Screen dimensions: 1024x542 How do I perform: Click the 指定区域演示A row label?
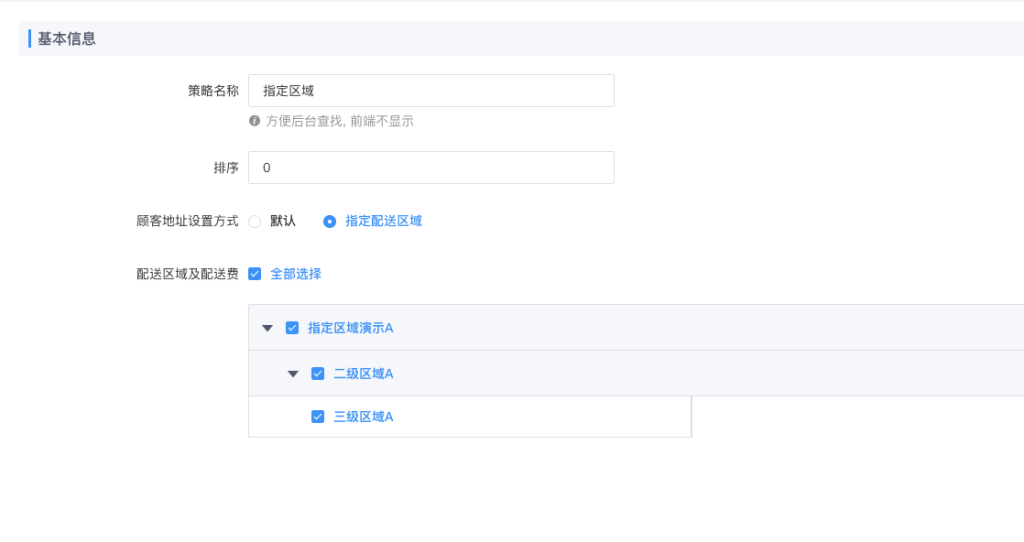350,328
